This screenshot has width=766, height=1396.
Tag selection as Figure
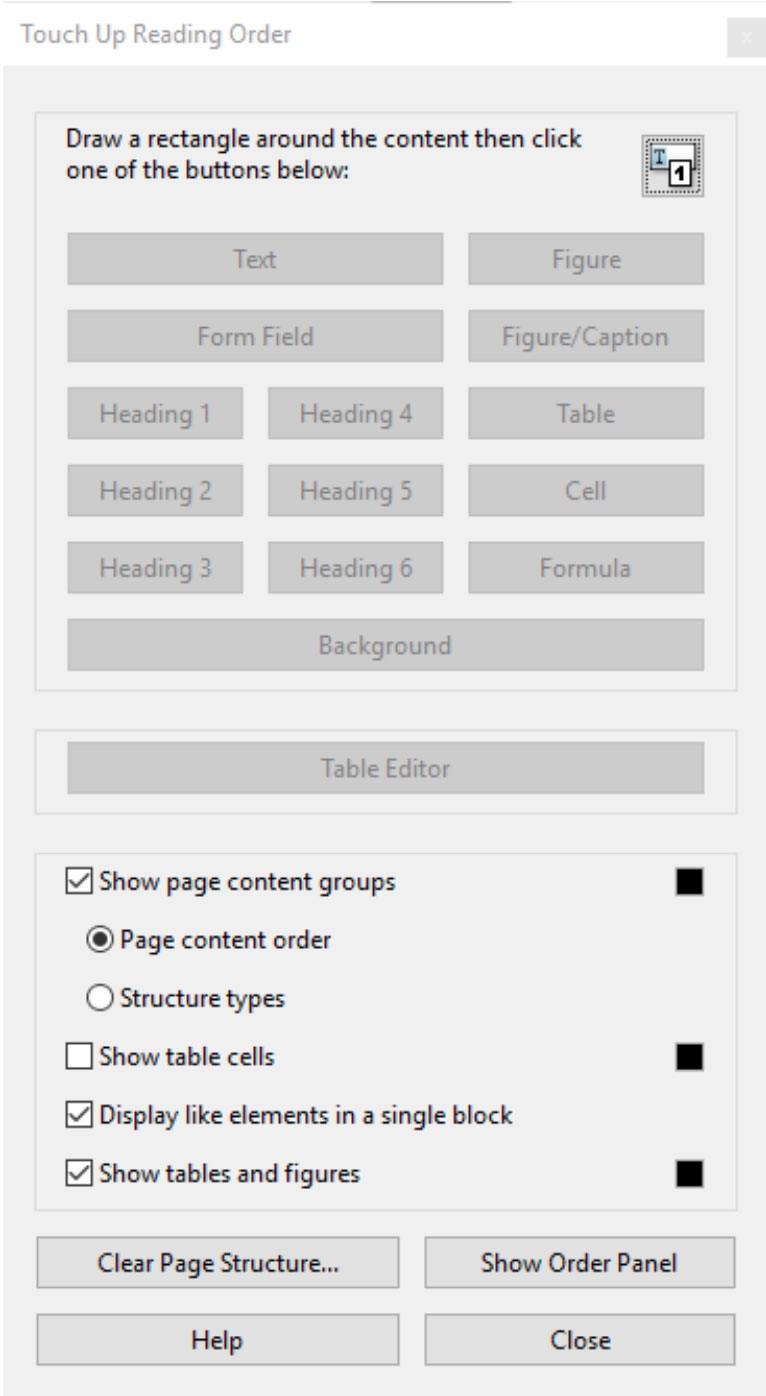point(586,259)
